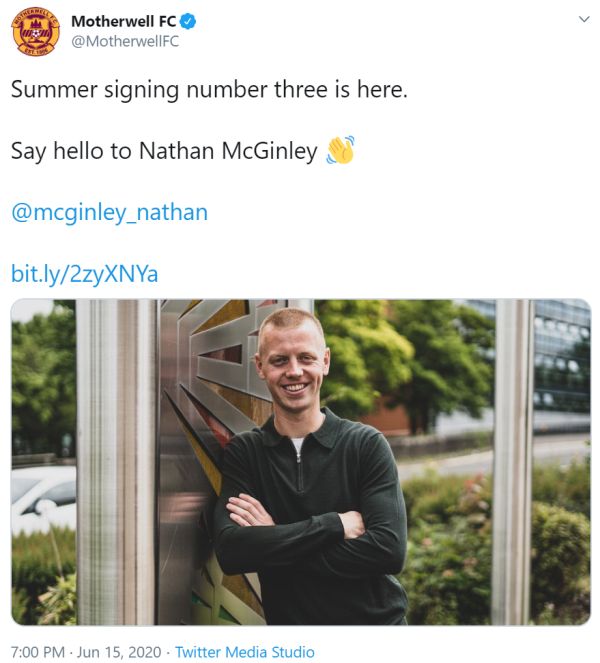Open the @mcginley_nathan mention
The width and height of the screenshot is (600, 663).
110,213
